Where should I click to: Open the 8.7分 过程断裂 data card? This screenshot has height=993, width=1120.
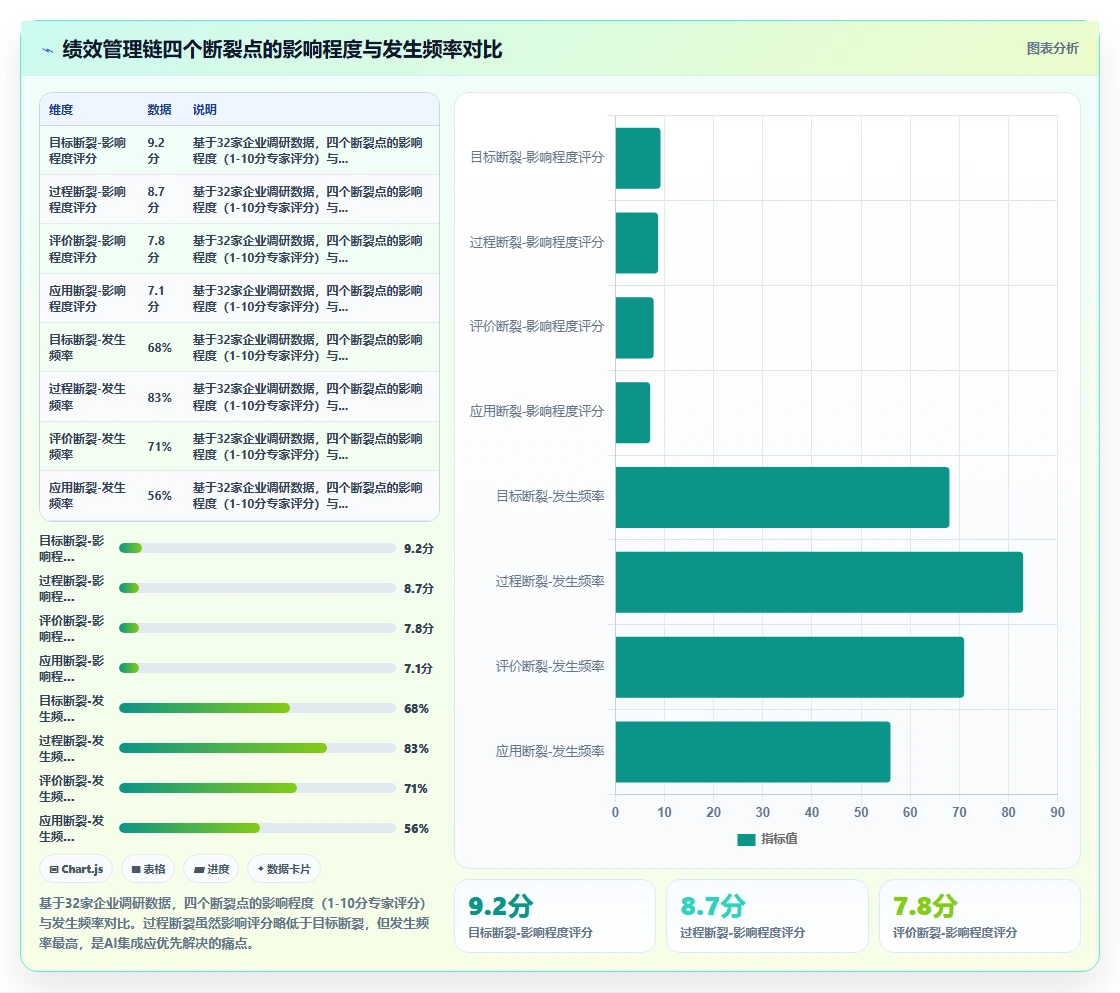tap(767, 916)
